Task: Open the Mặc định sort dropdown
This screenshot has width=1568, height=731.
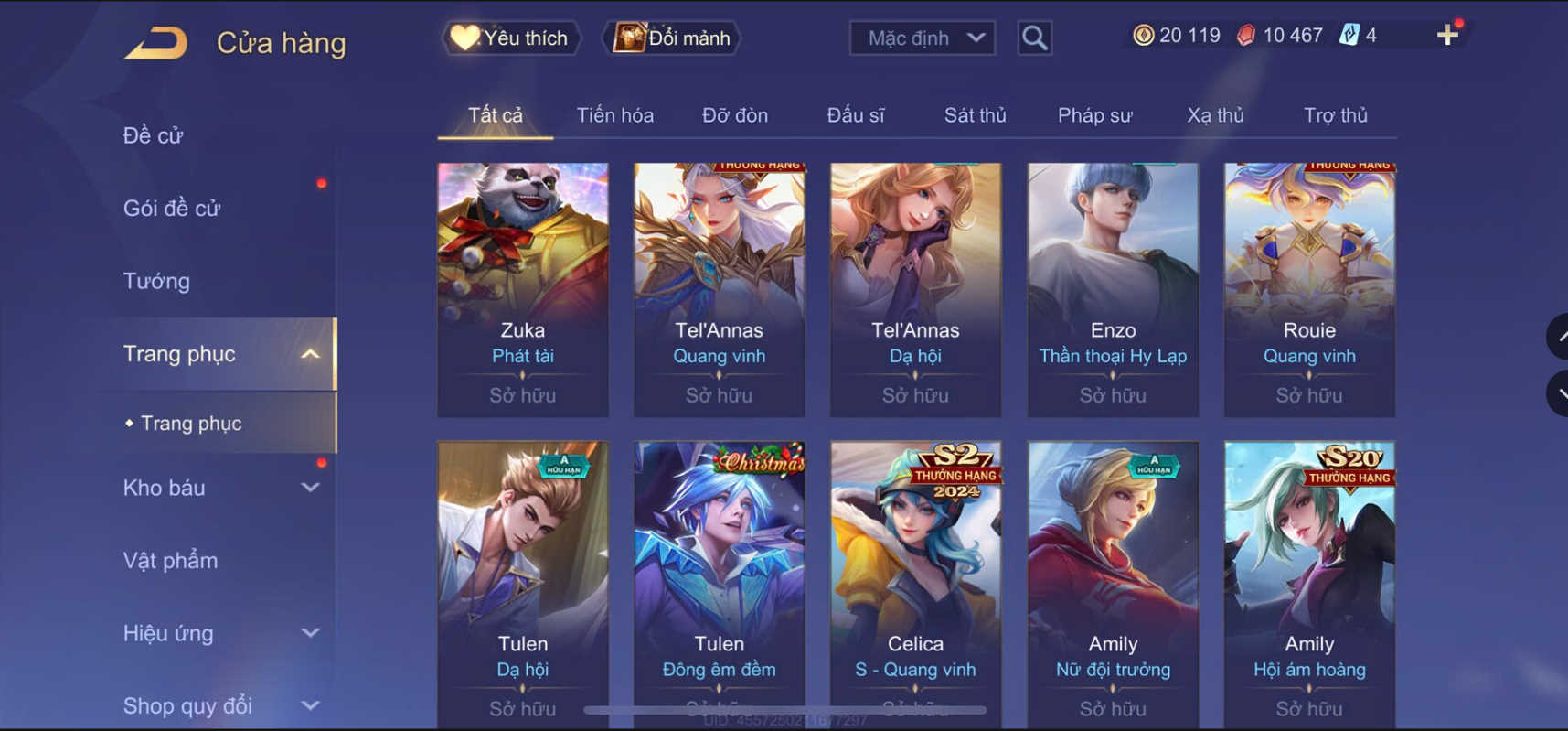Action: (923, 38)
